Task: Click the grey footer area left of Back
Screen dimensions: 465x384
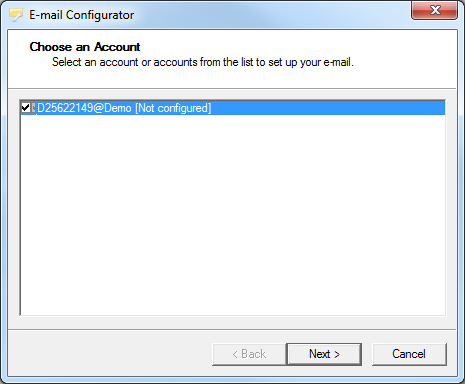Action: (x=110, y=354)
